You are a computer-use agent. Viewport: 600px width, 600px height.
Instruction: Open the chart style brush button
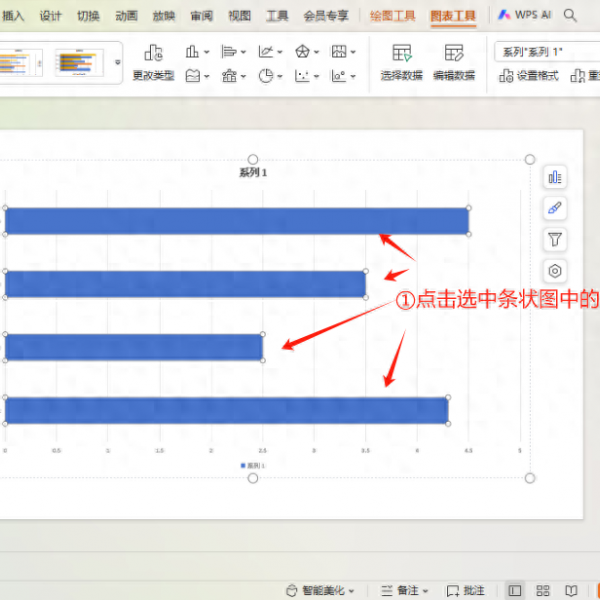[555, 208]
